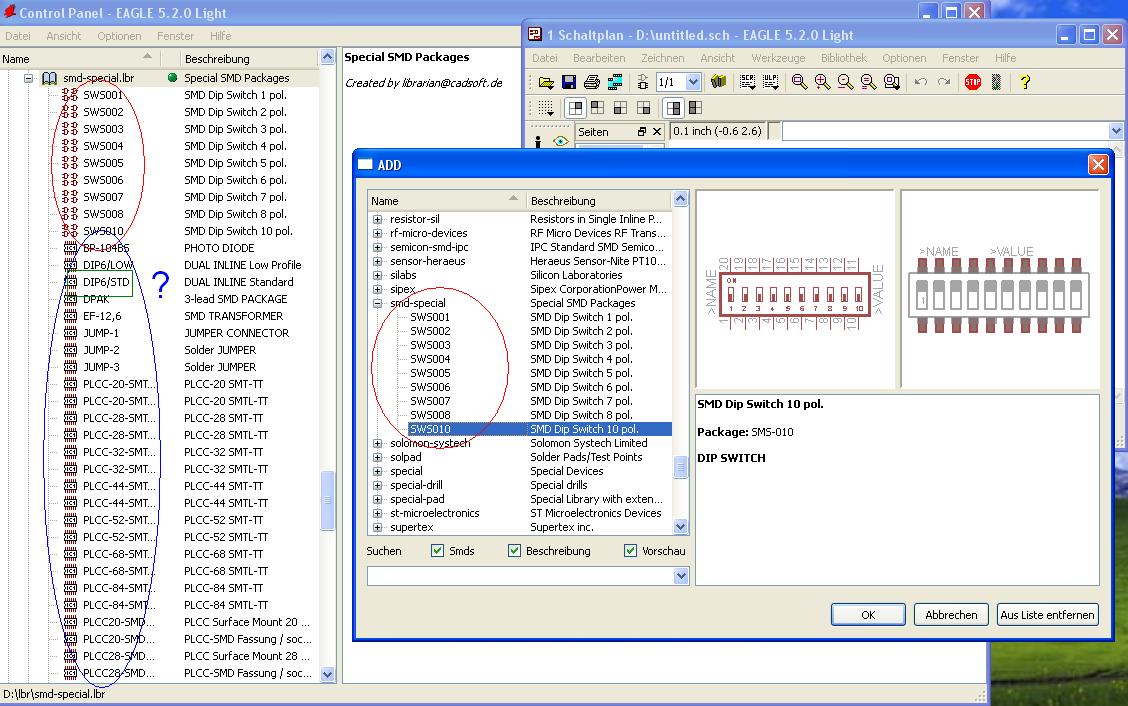The height and width of the screenshot is (706, 1128).
Task: Open Control Panel Datei menu
Action: click(18, 36)
